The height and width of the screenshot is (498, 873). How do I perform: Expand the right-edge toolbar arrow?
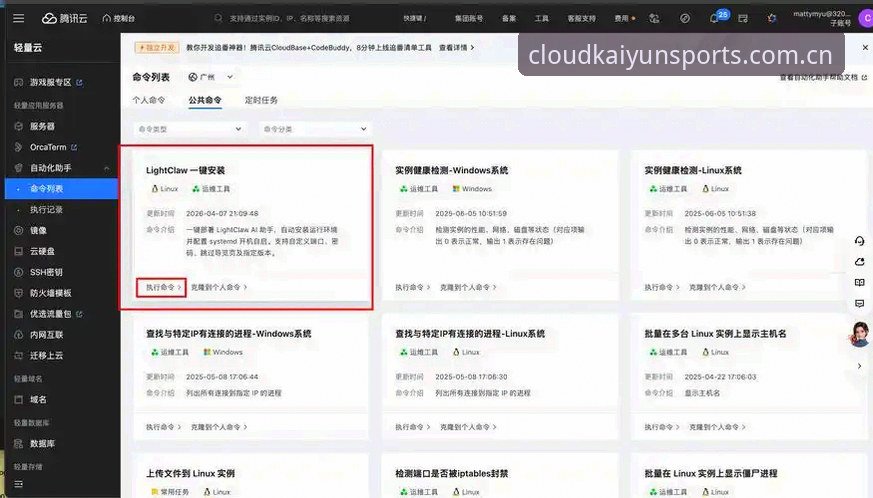[860, 366]
